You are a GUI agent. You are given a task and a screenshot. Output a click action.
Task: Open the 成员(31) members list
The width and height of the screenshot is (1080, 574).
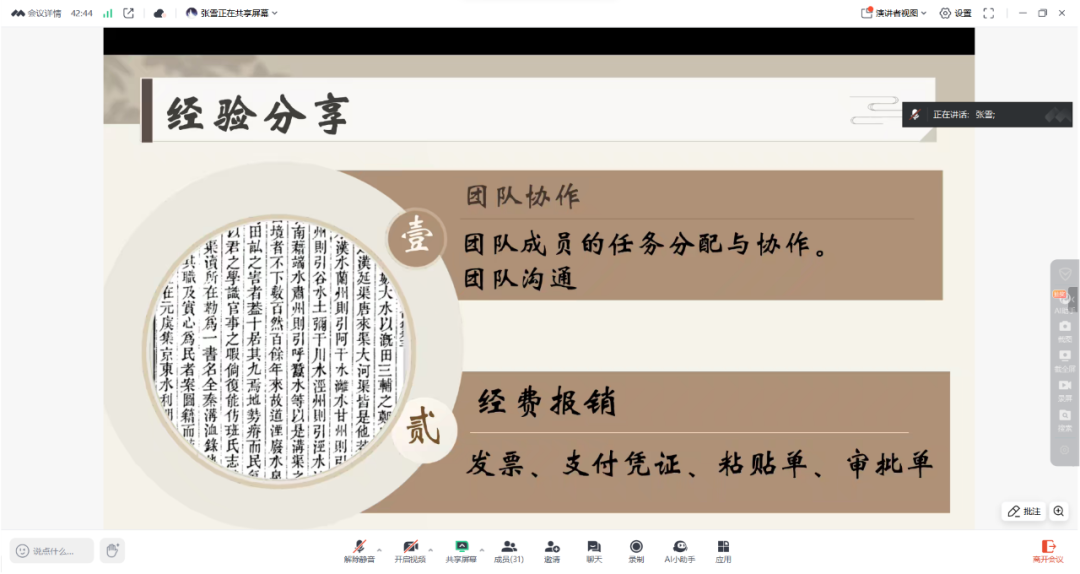(x=509, y=551)
